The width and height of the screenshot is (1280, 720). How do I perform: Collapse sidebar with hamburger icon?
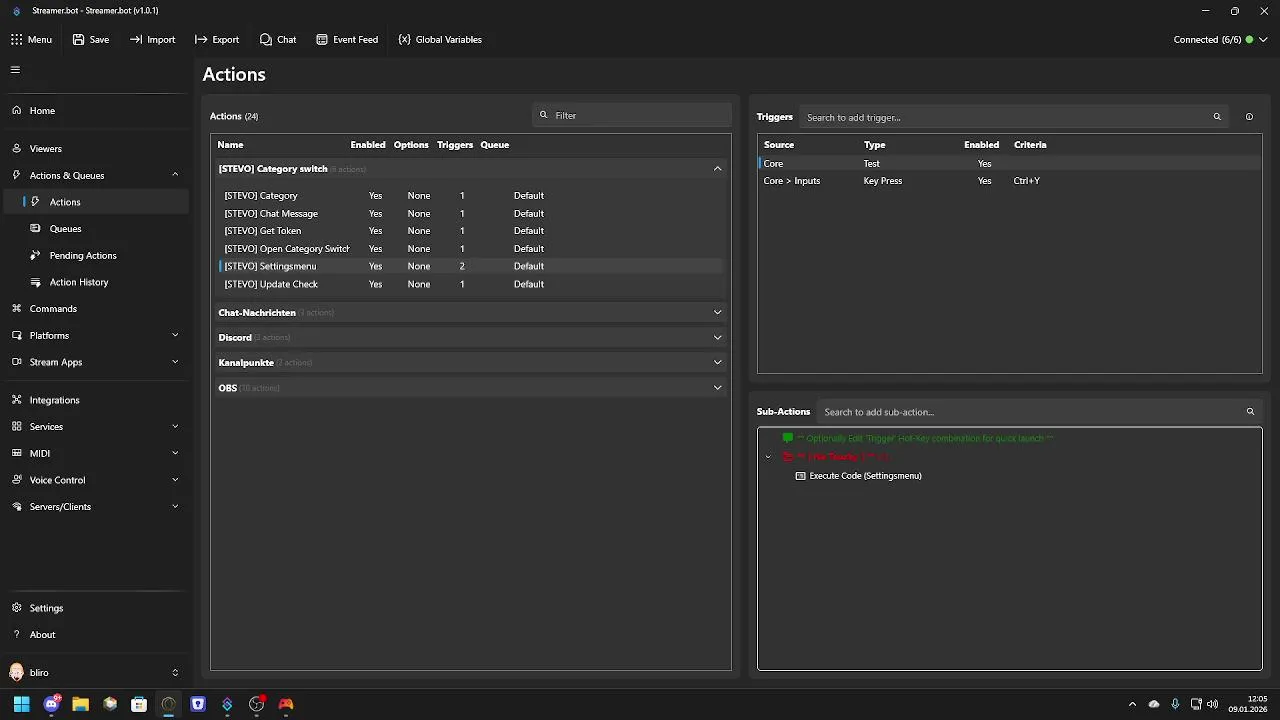coord(15,70)
